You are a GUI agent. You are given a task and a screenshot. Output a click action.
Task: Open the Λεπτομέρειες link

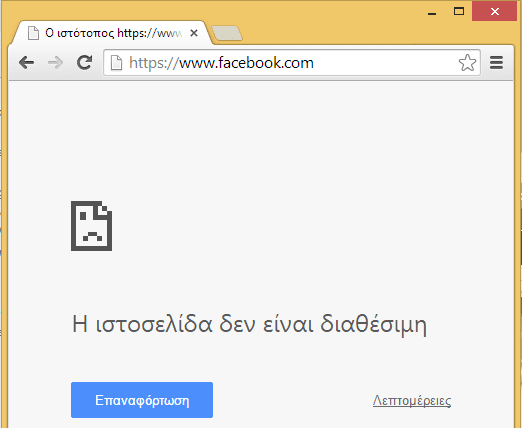412,400
